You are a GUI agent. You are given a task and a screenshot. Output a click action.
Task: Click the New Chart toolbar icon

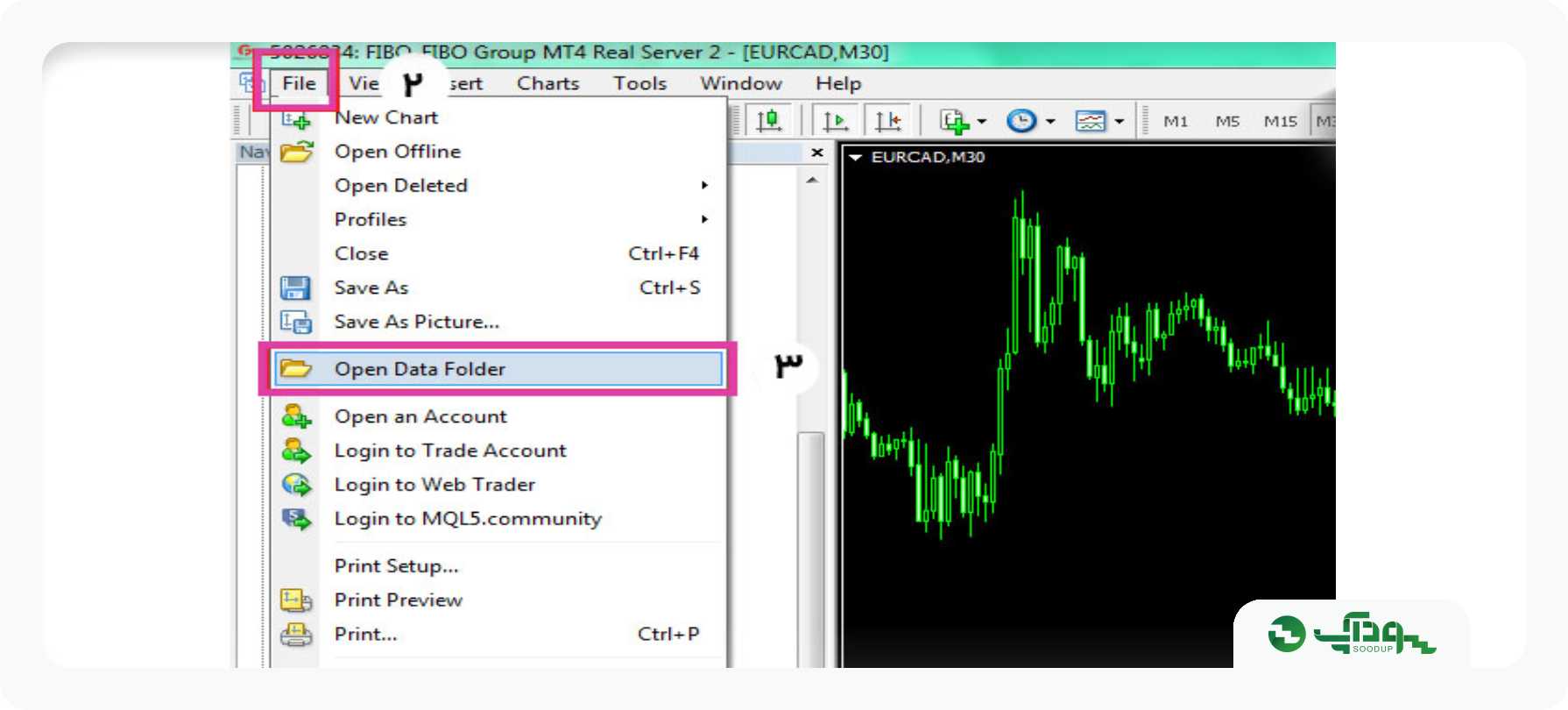point(953,121)
